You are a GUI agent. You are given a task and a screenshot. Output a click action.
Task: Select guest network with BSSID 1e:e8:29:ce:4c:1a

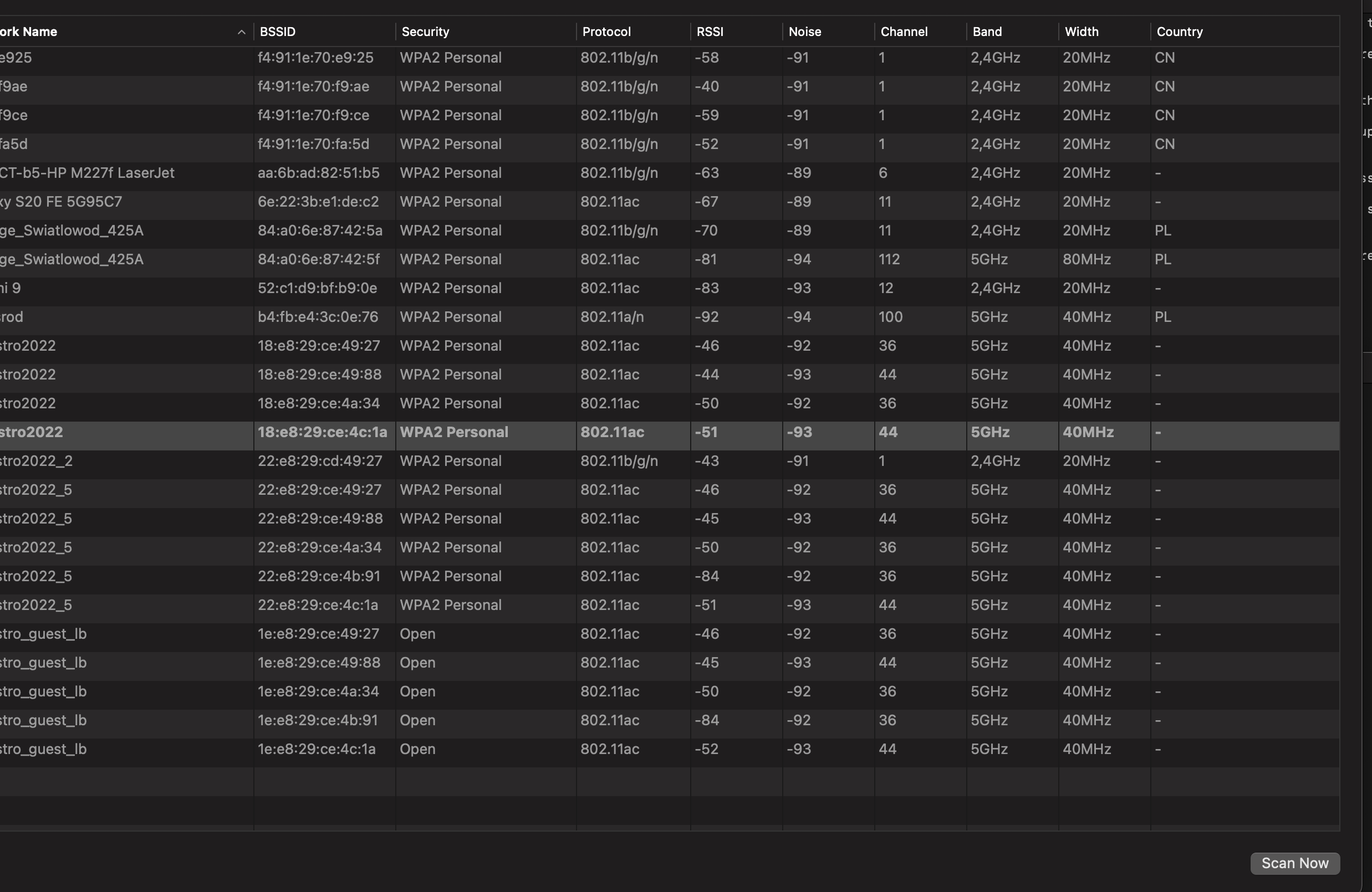point(316,749)
